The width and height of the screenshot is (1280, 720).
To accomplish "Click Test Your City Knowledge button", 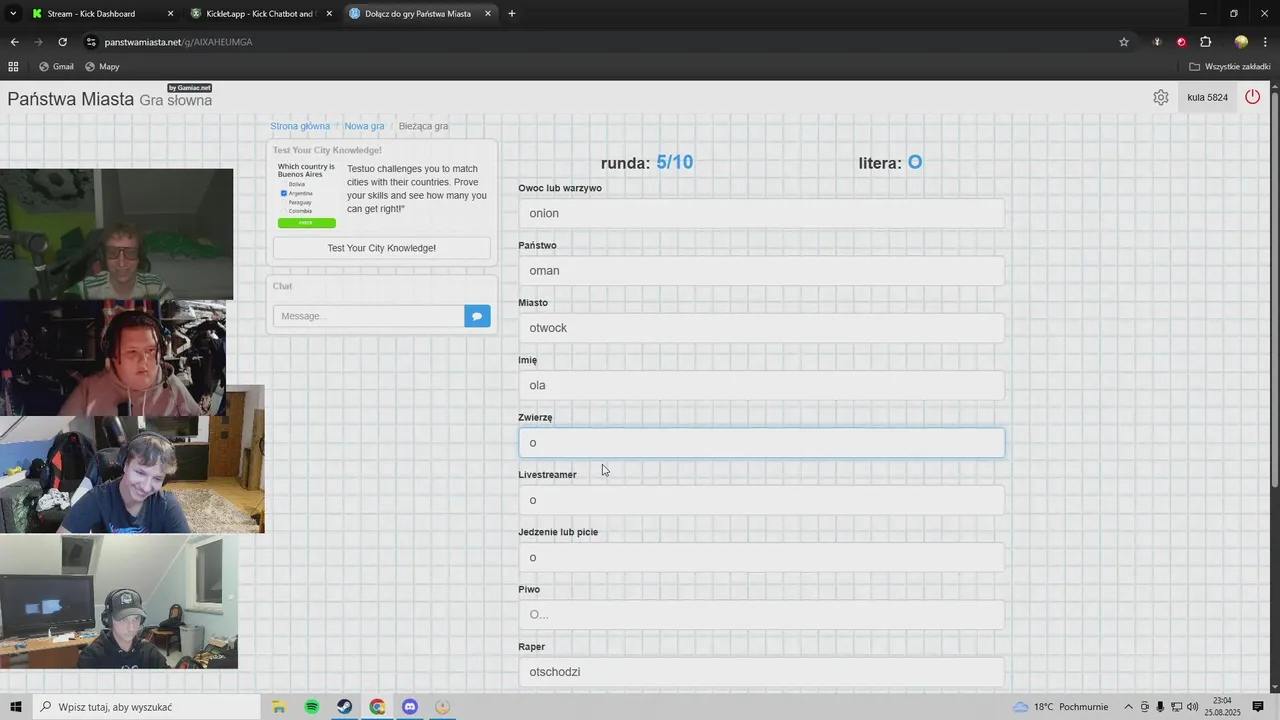I will [x=382, y=248].
